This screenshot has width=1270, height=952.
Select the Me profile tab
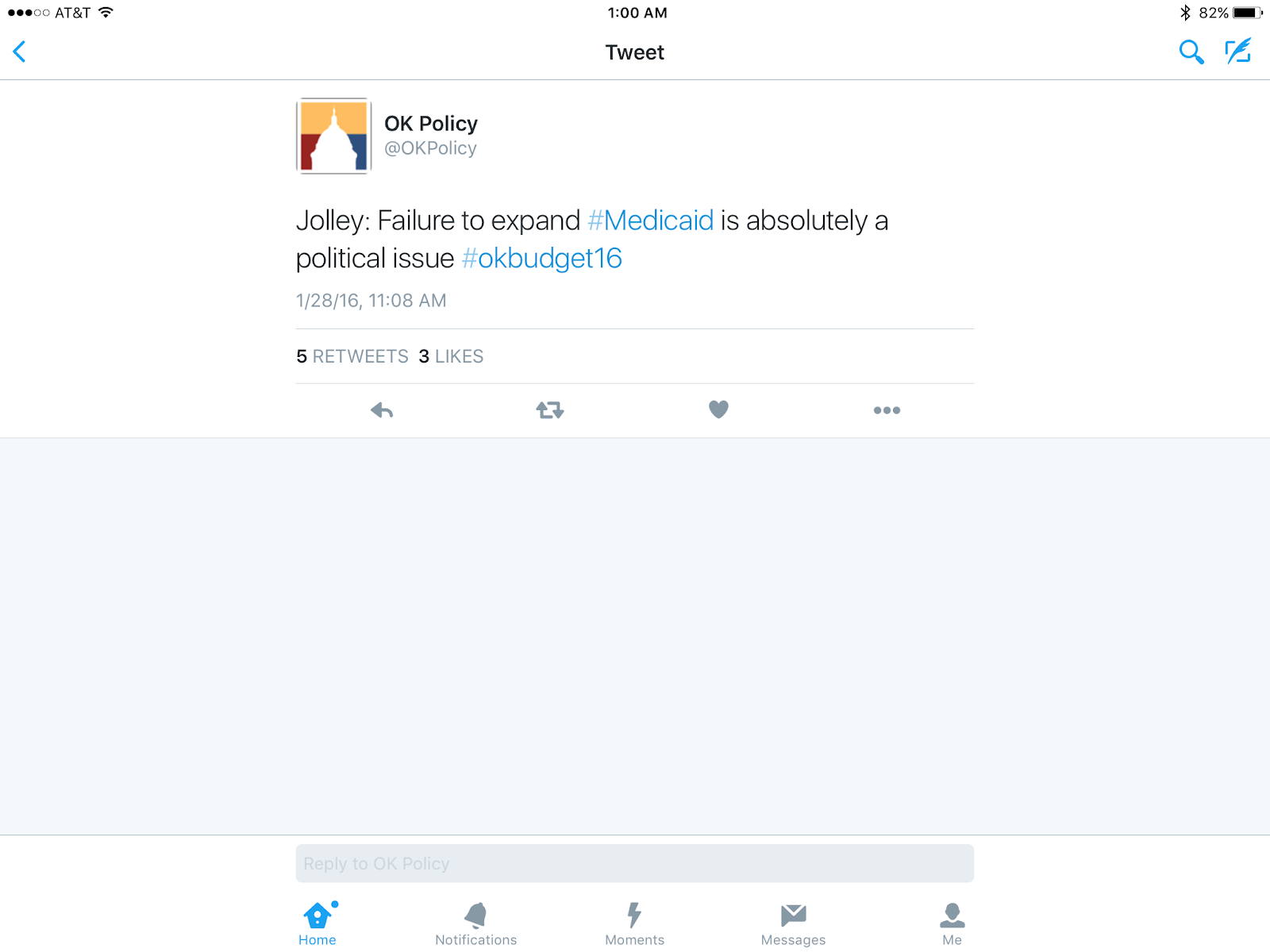(952, 924)
